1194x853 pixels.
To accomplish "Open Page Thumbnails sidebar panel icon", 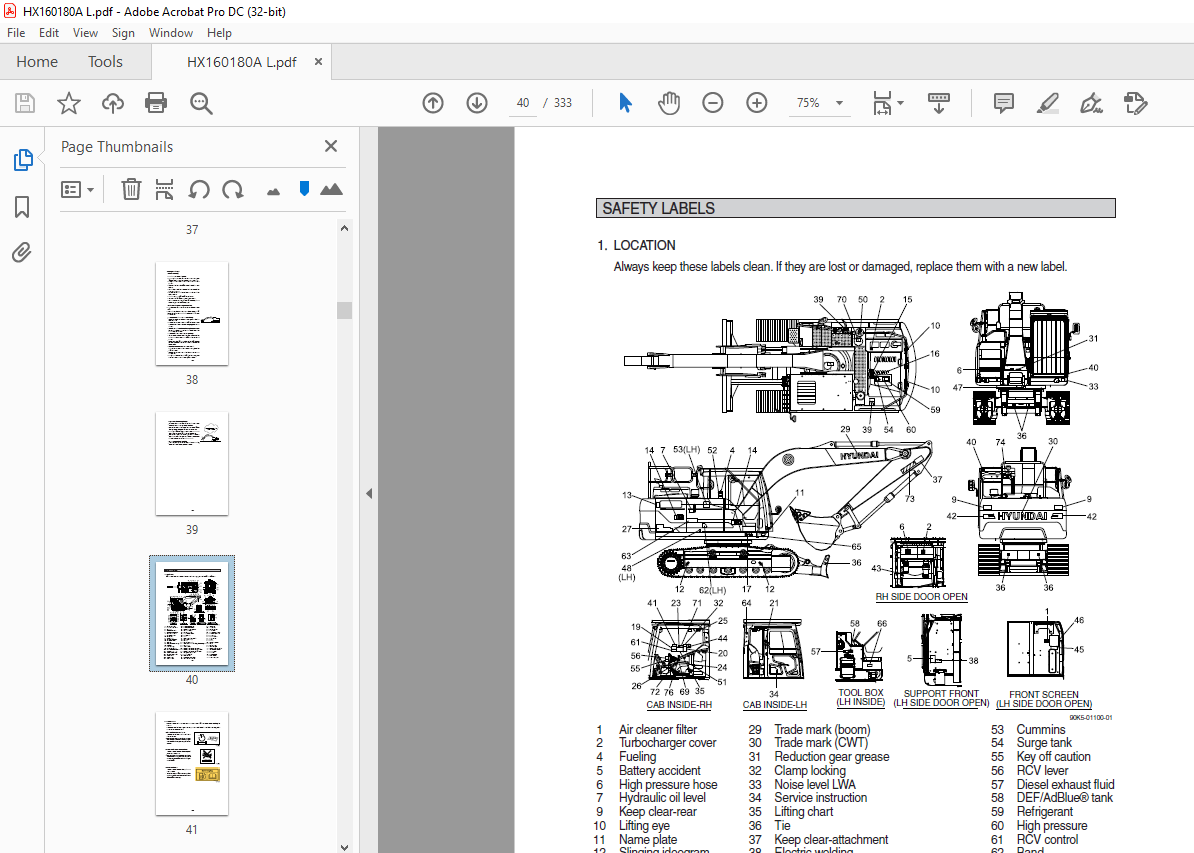I will click(23, 160).
